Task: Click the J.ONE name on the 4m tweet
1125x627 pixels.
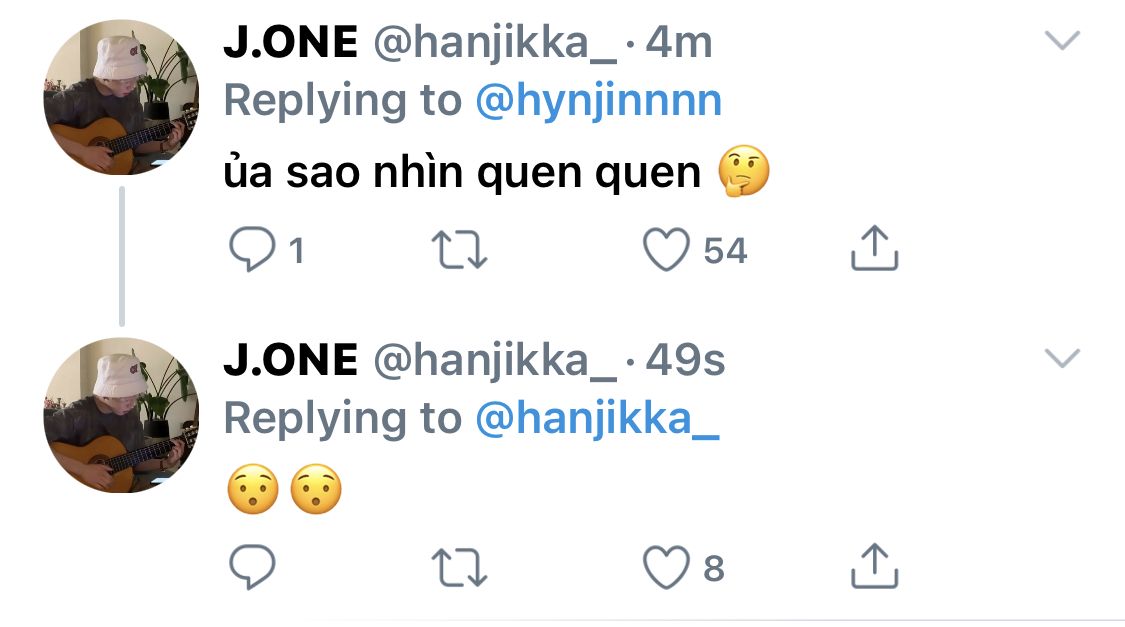Action: [290, 42]
